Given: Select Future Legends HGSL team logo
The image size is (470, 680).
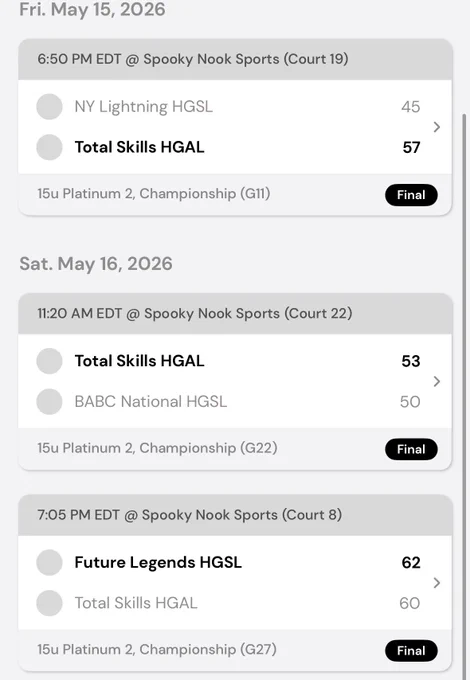Looking at the screenshot, I should (49, 562).
